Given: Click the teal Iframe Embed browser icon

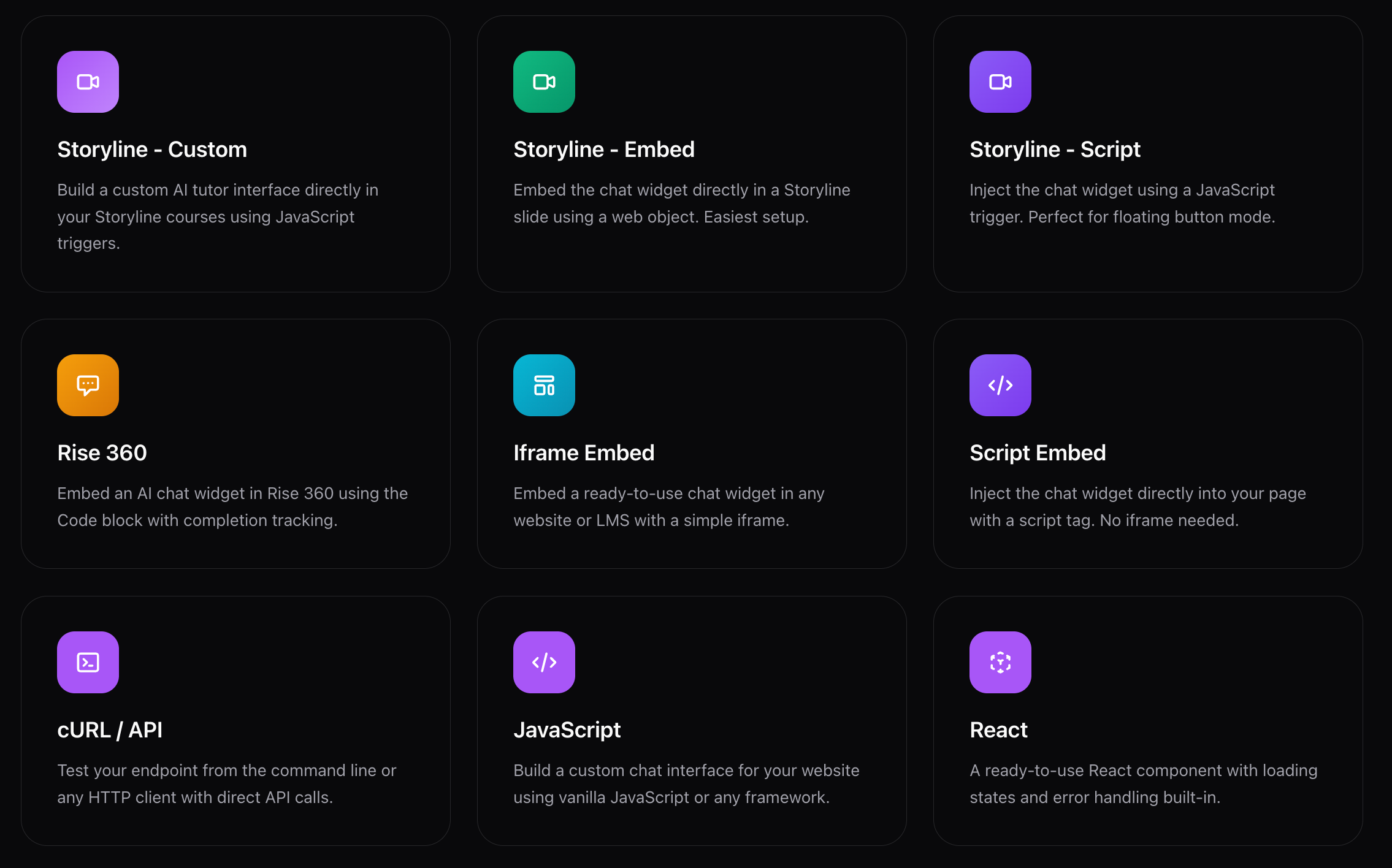Looking at the screenshot, I should tap(543, 385).
